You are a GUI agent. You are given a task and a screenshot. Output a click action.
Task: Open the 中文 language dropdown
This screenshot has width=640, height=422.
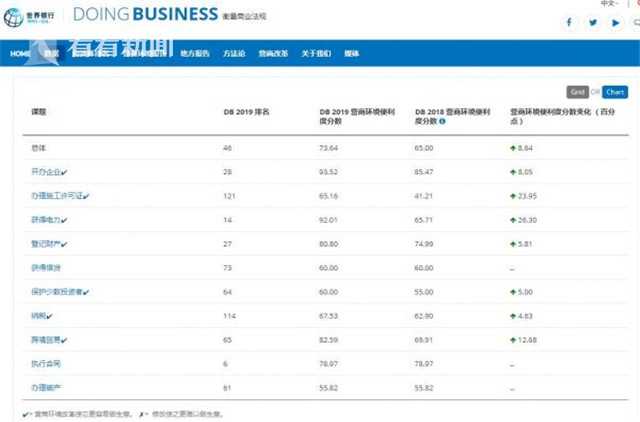click(610, 4)
